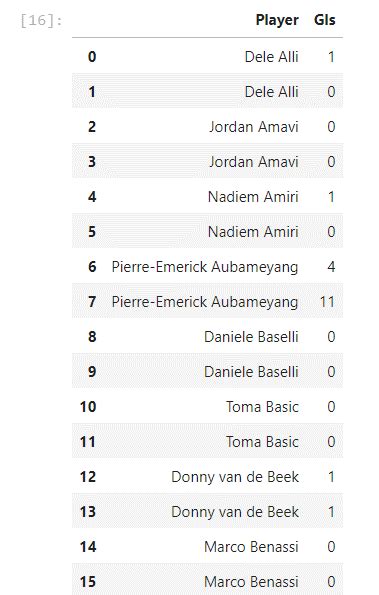Image resolution: width=379 pixels, height=595 pixels.
Task: Click row index 11
Action: click(88, 442)
